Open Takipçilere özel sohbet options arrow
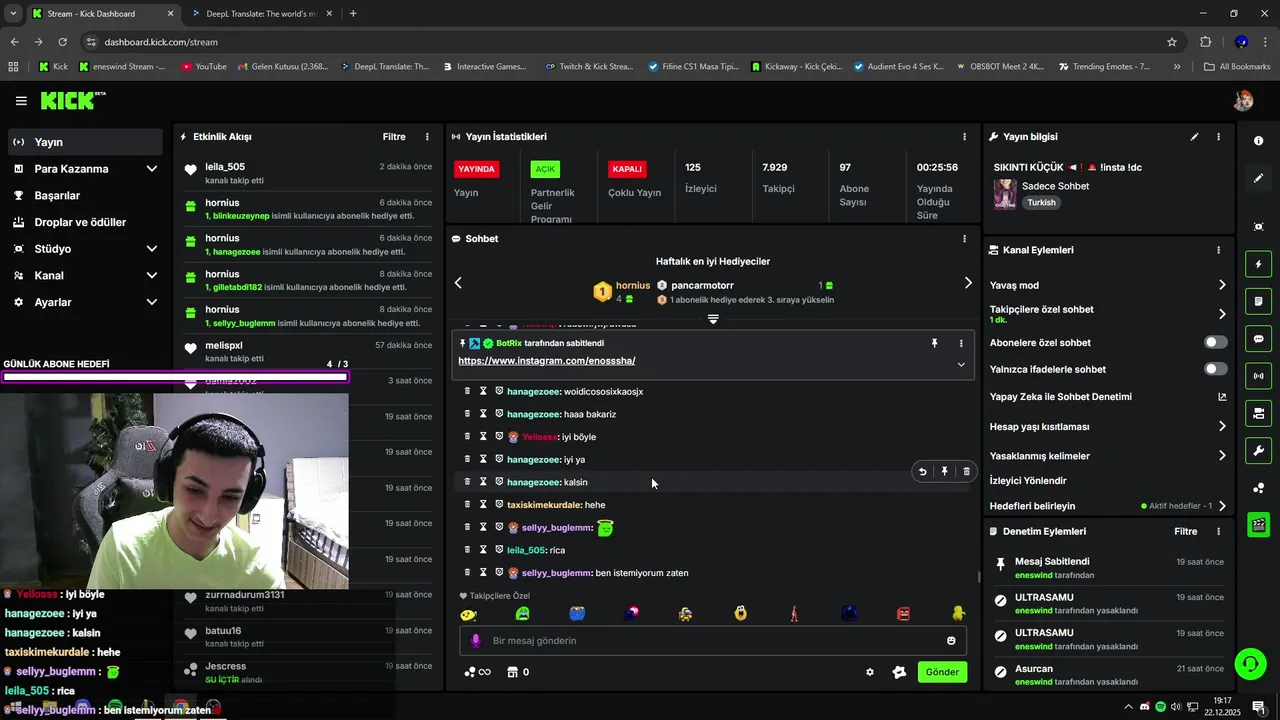1280x720 pixels. pyautogui.click(x=1222, y=314)
